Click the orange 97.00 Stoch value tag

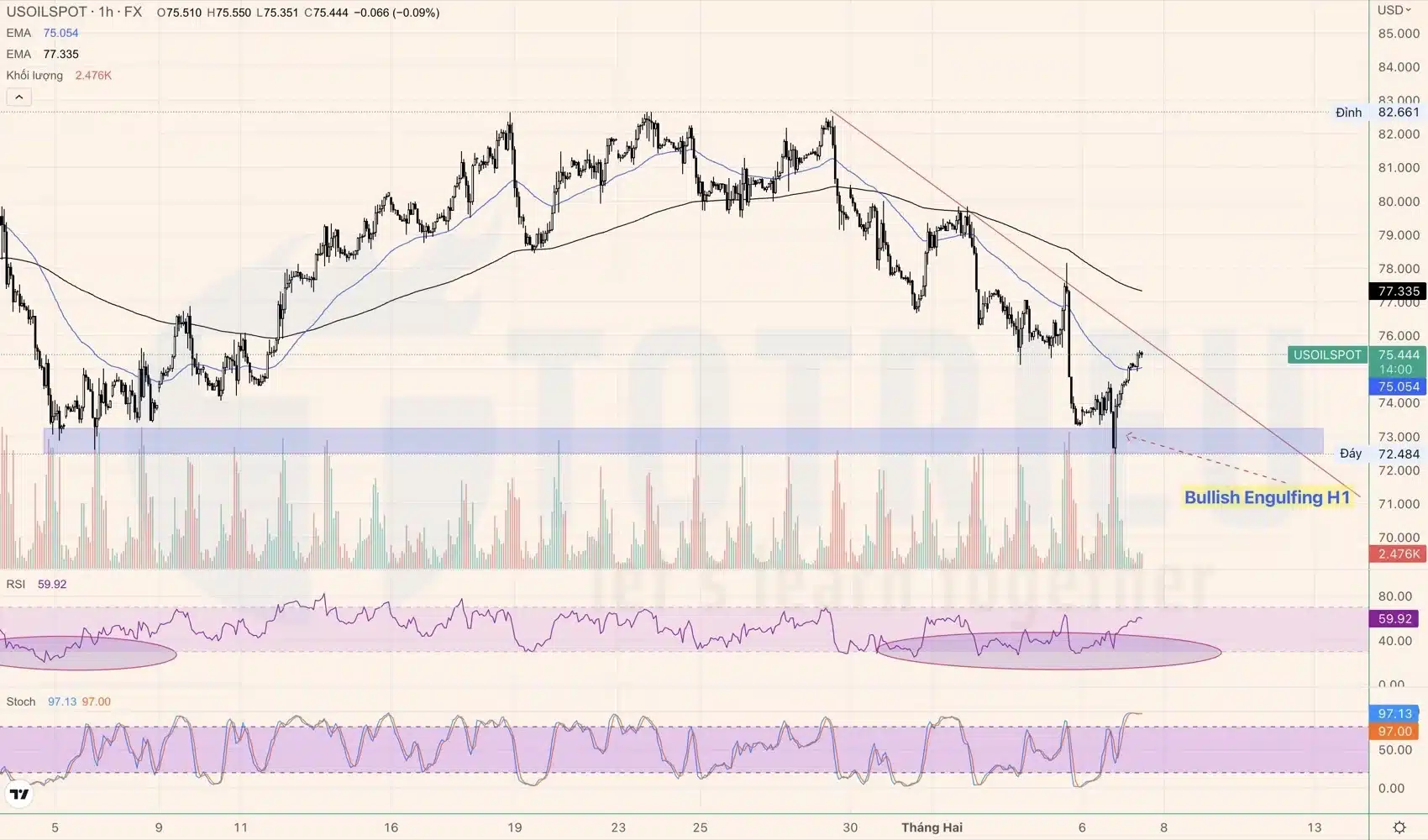(1394, 731)
